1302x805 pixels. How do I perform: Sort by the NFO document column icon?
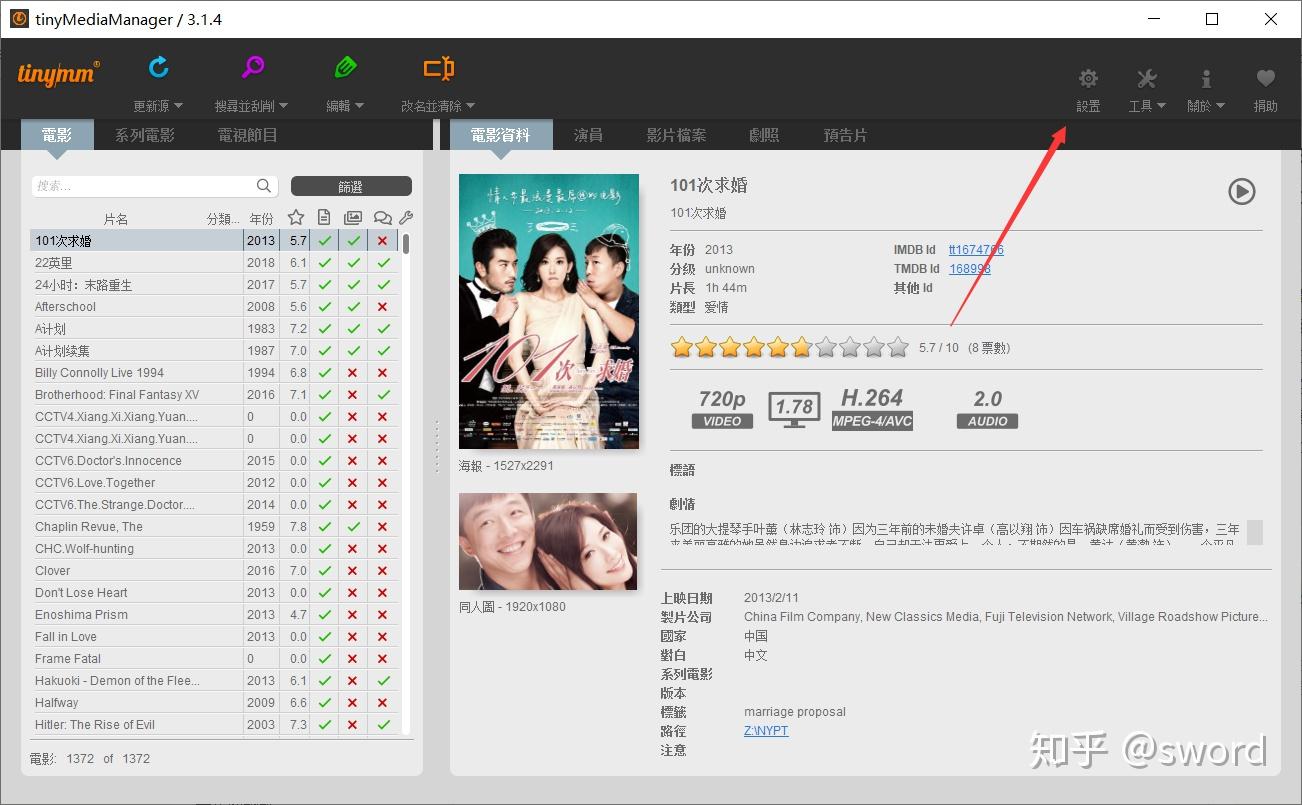(x=323, y=217)
